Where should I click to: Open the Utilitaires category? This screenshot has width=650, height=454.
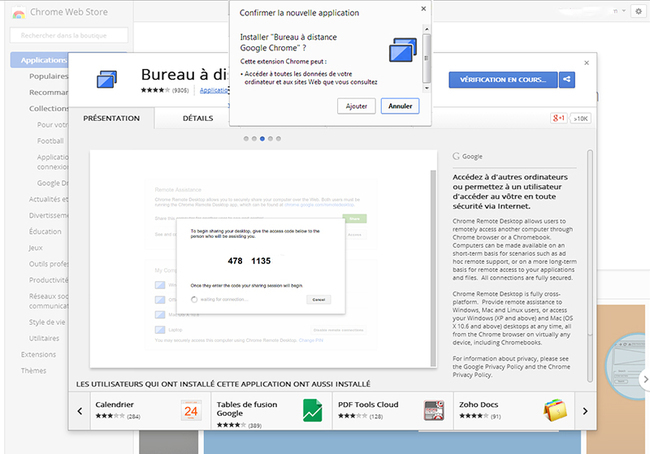pos(44,338)
